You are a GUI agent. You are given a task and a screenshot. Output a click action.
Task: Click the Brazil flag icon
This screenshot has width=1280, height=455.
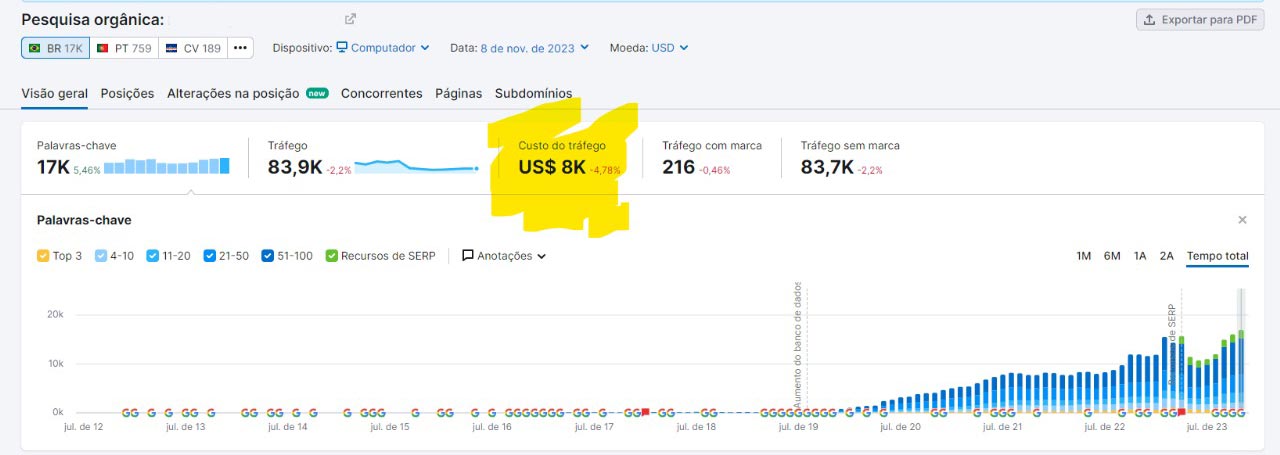tap(35, 48)
